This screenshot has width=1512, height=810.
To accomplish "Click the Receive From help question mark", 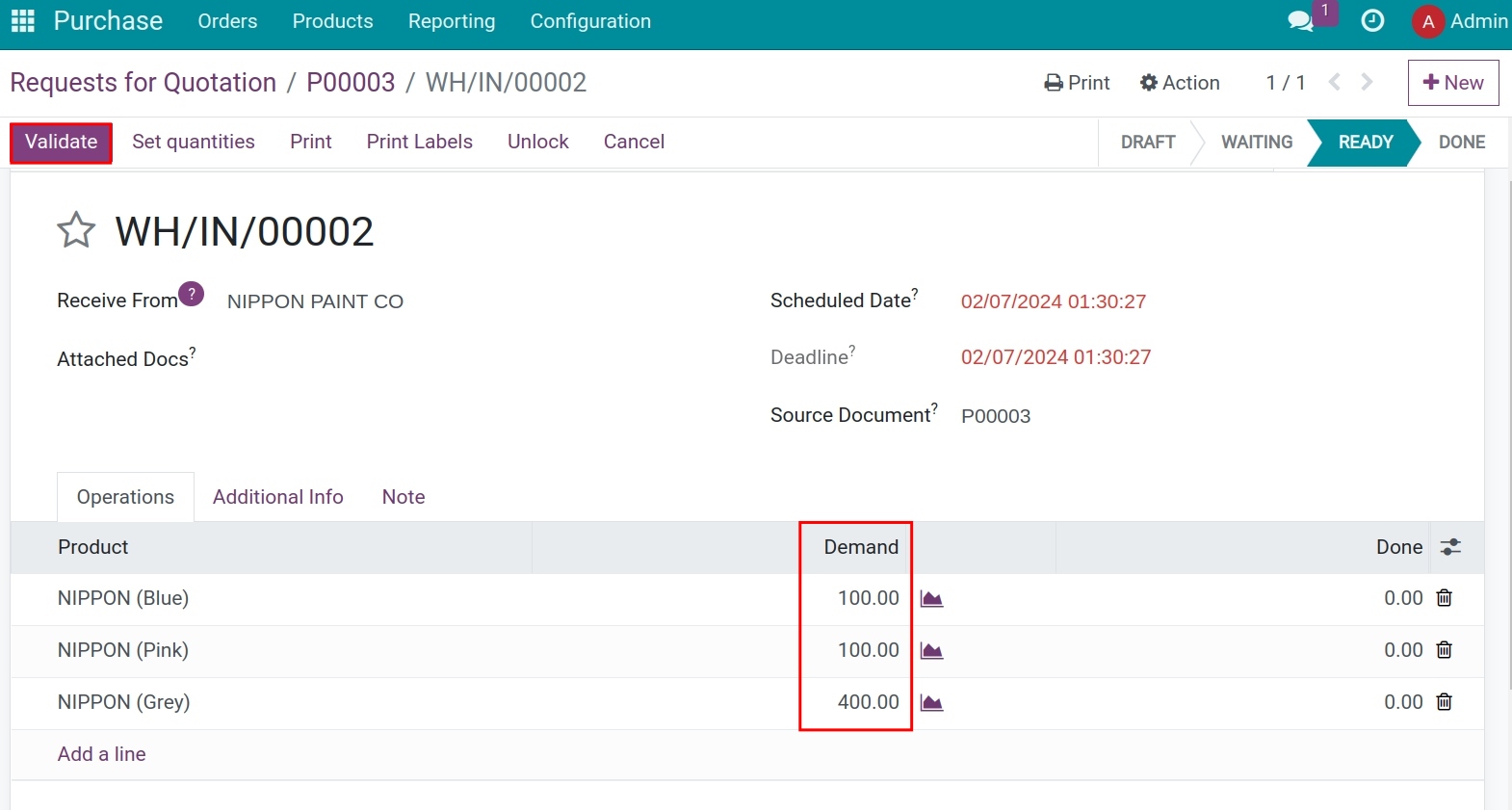I will 191,294.
